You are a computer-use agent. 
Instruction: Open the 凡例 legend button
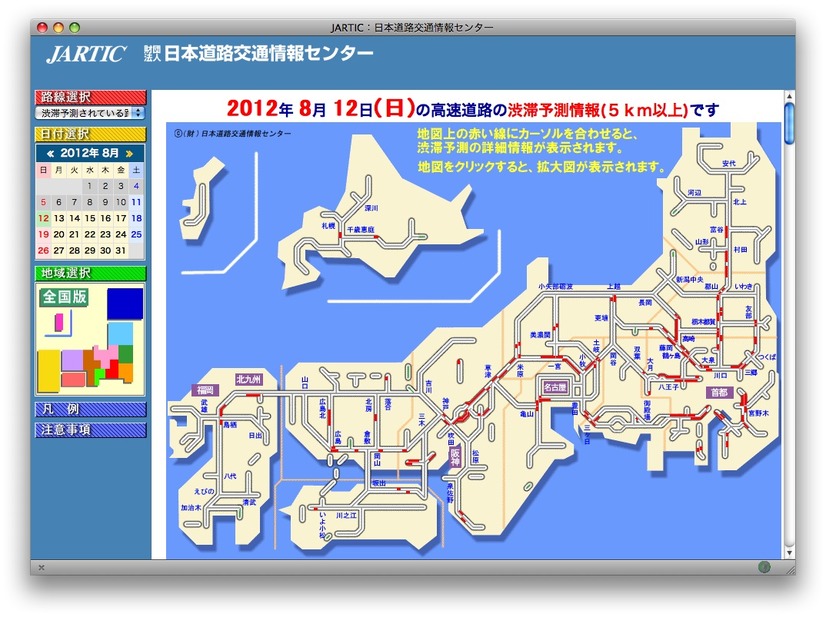pos(90,409)
